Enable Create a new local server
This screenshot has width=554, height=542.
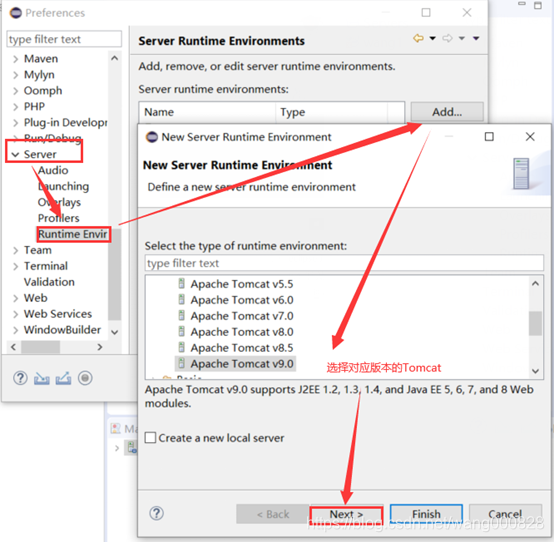tap(150, 437)
